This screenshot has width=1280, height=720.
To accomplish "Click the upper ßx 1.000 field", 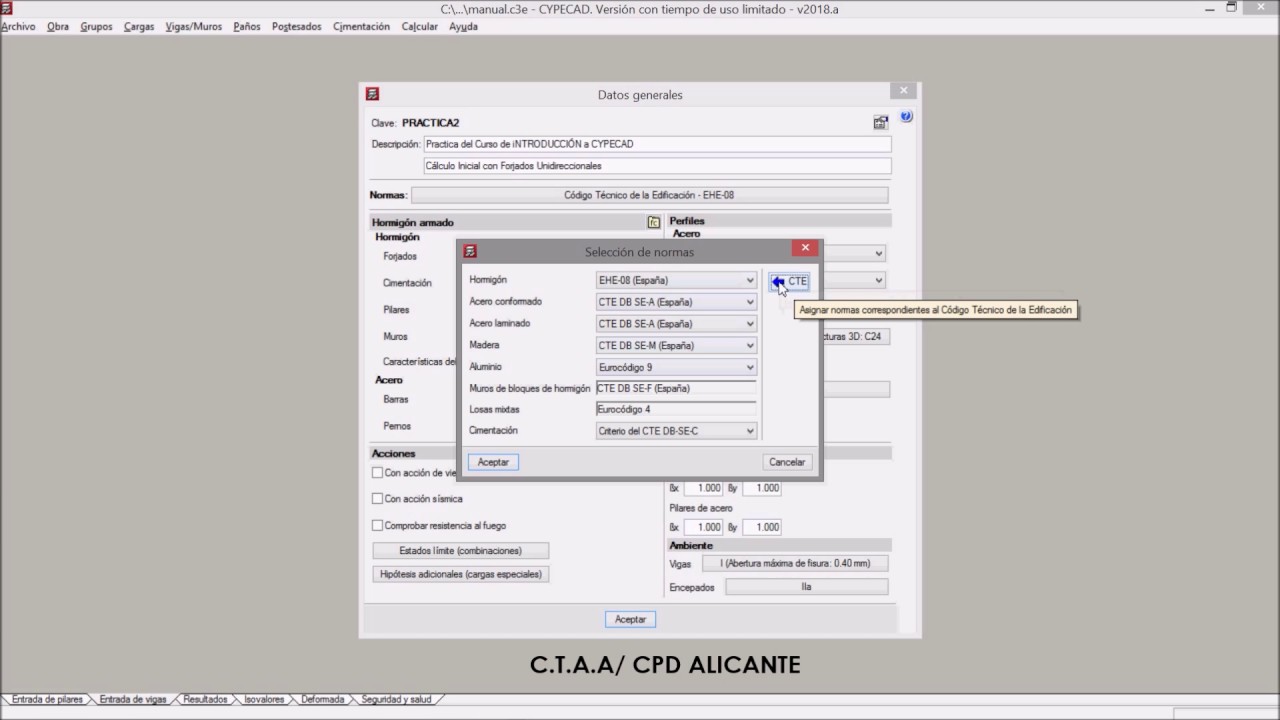I will tap(702, 488).
